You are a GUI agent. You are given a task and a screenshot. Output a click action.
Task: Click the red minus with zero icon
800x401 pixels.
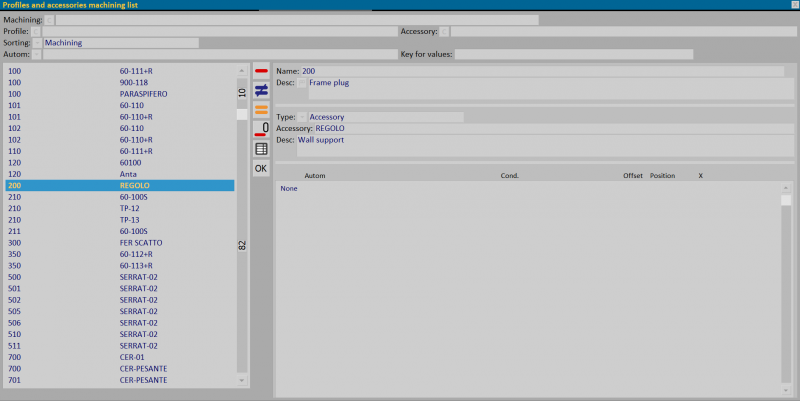tap(261, 129)
